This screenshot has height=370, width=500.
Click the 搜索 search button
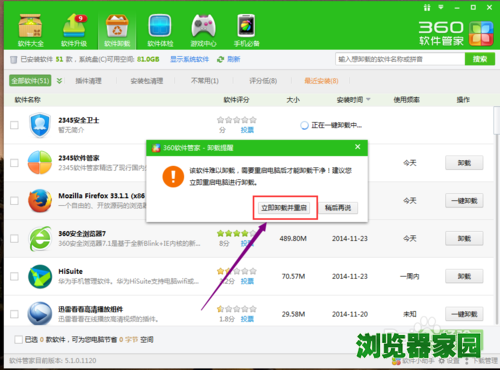click(x=480, y=59)
